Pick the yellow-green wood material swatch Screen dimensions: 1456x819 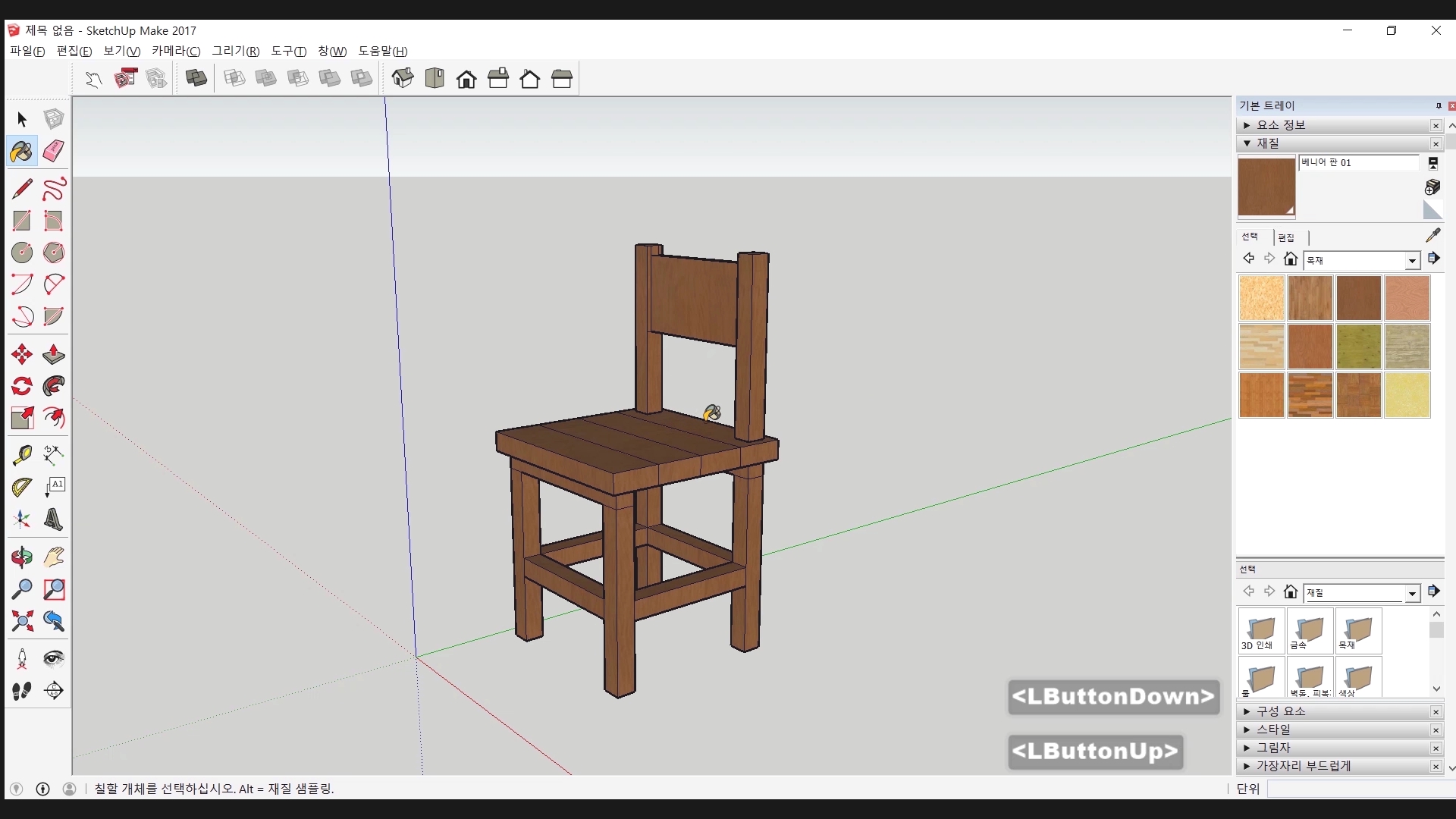coord(1358,347)
